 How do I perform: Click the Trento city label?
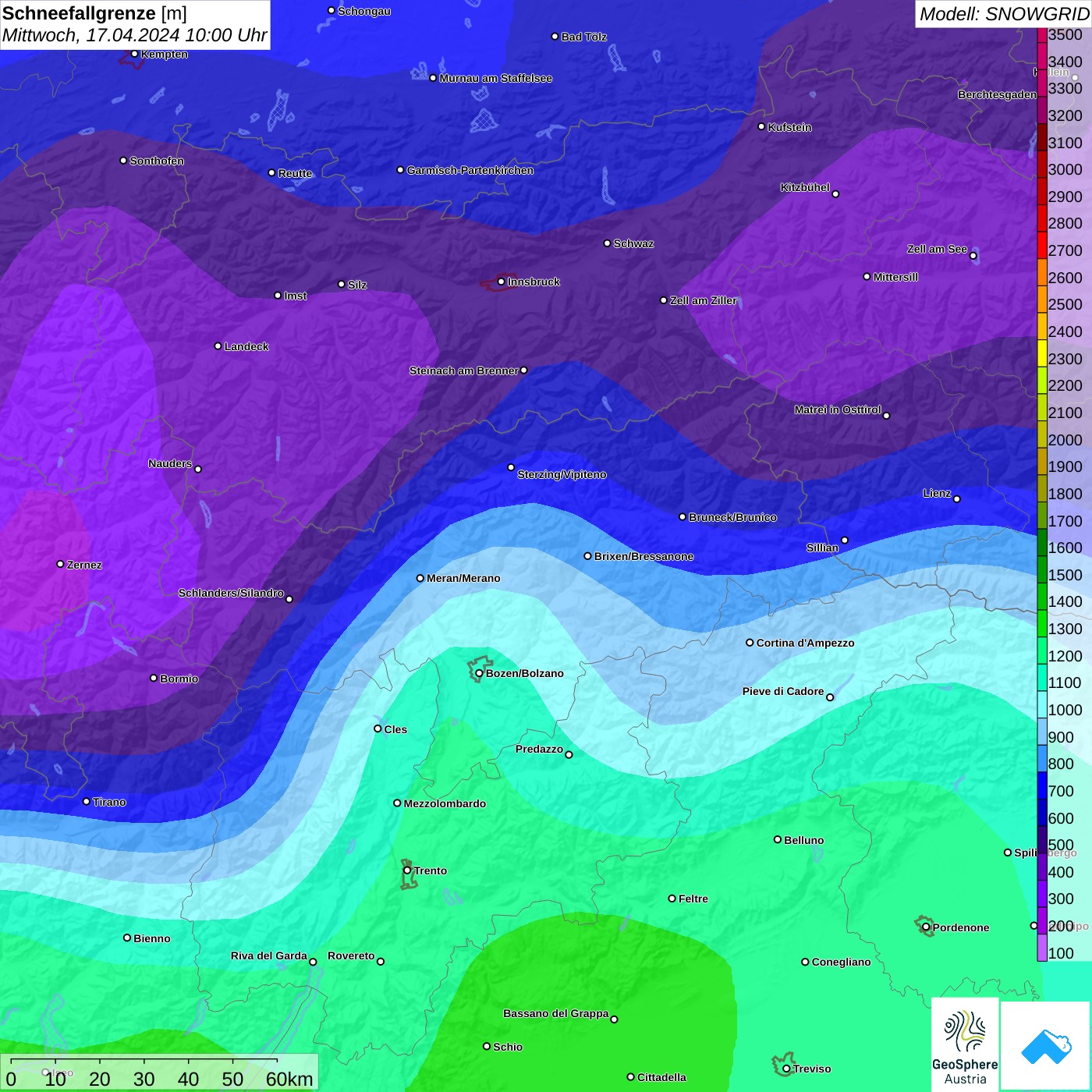coord(431,870)
